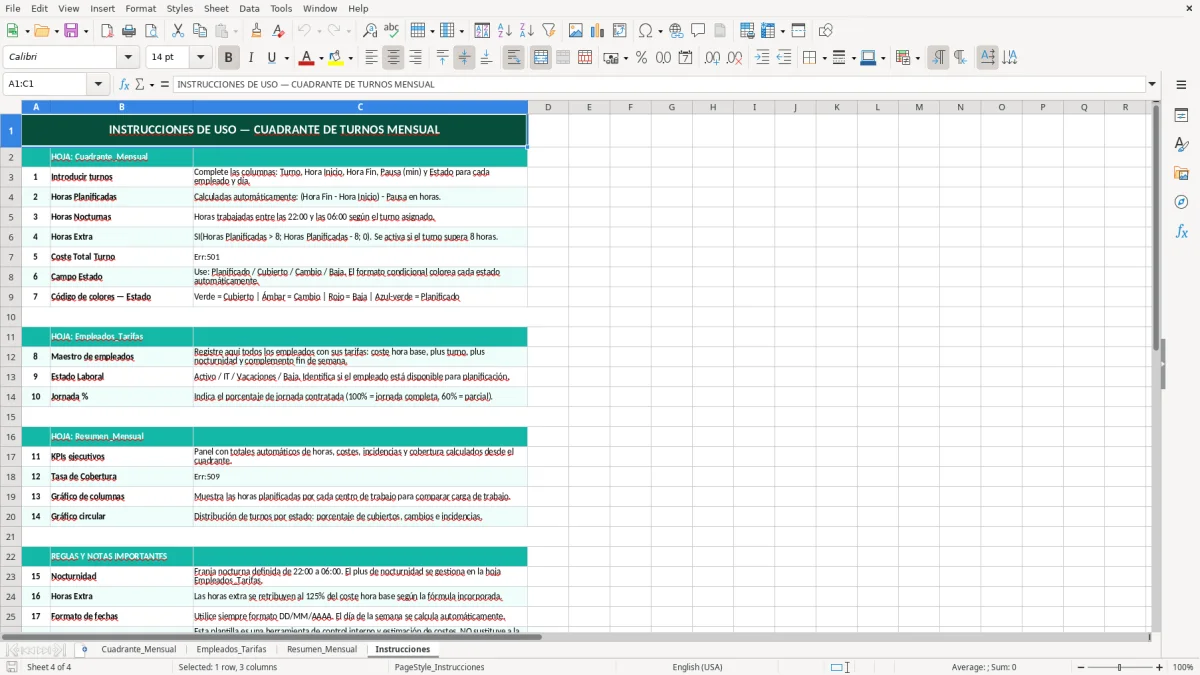Image resolution: width=1200 pixels, height=675 pixels.
Task: Click the Export as PDF icon
Action: (107, 31)
